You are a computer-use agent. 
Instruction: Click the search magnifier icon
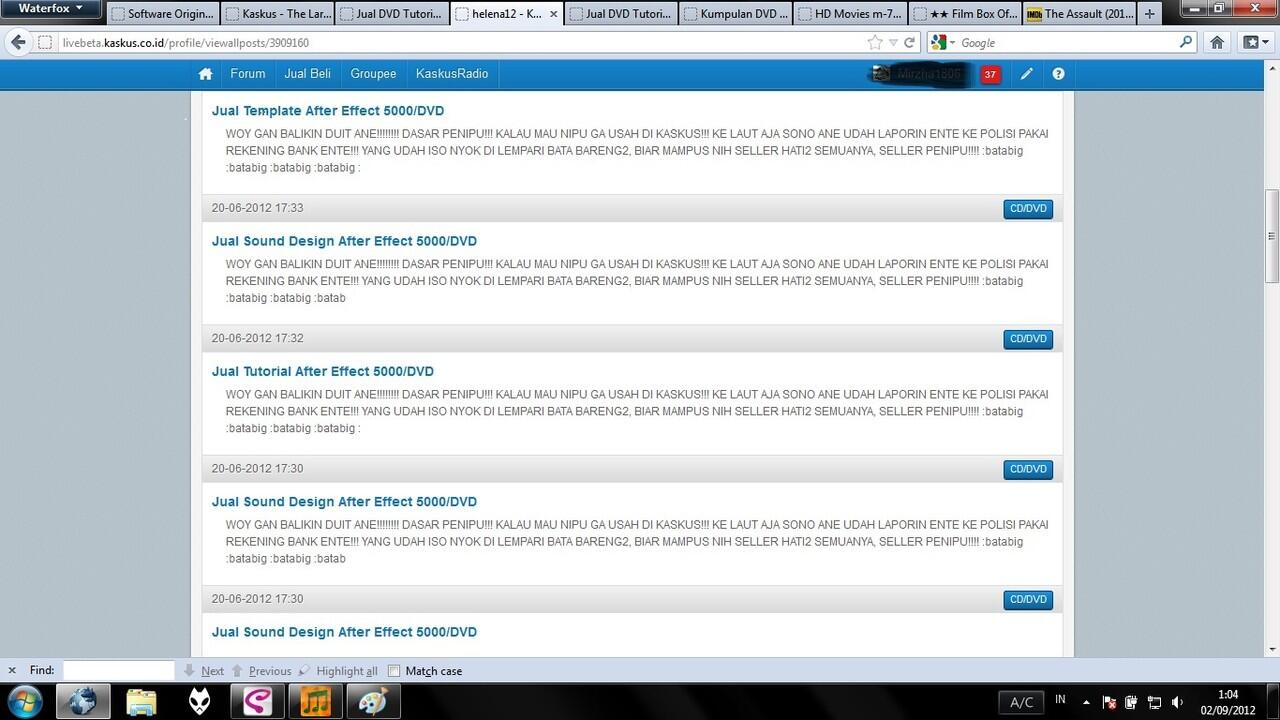coord(1186,42)
